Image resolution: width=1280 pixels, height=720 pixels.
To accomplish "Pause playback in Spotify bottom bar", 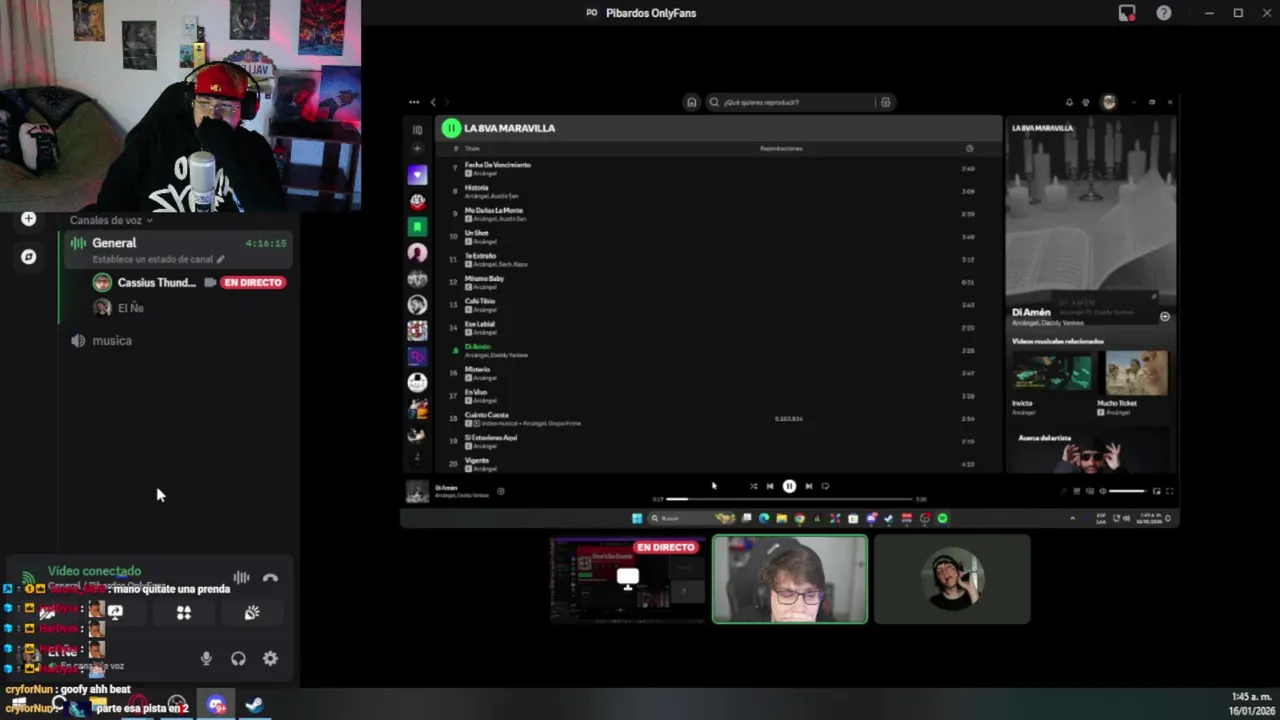I will coord(789,486).
